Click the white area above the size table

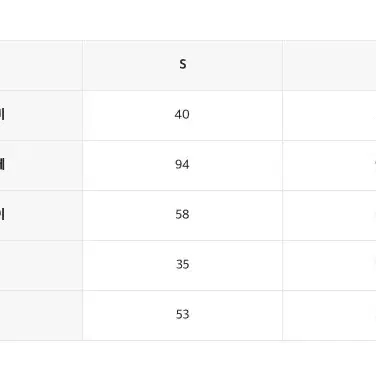point(188,20)
